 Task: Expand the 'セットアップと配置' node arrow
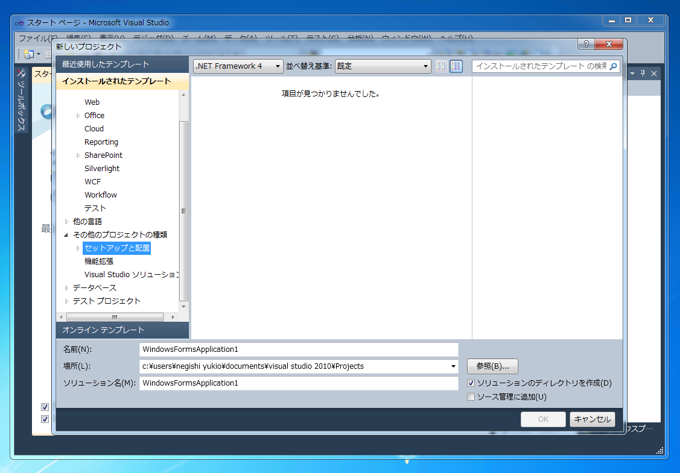coord(78,248)
